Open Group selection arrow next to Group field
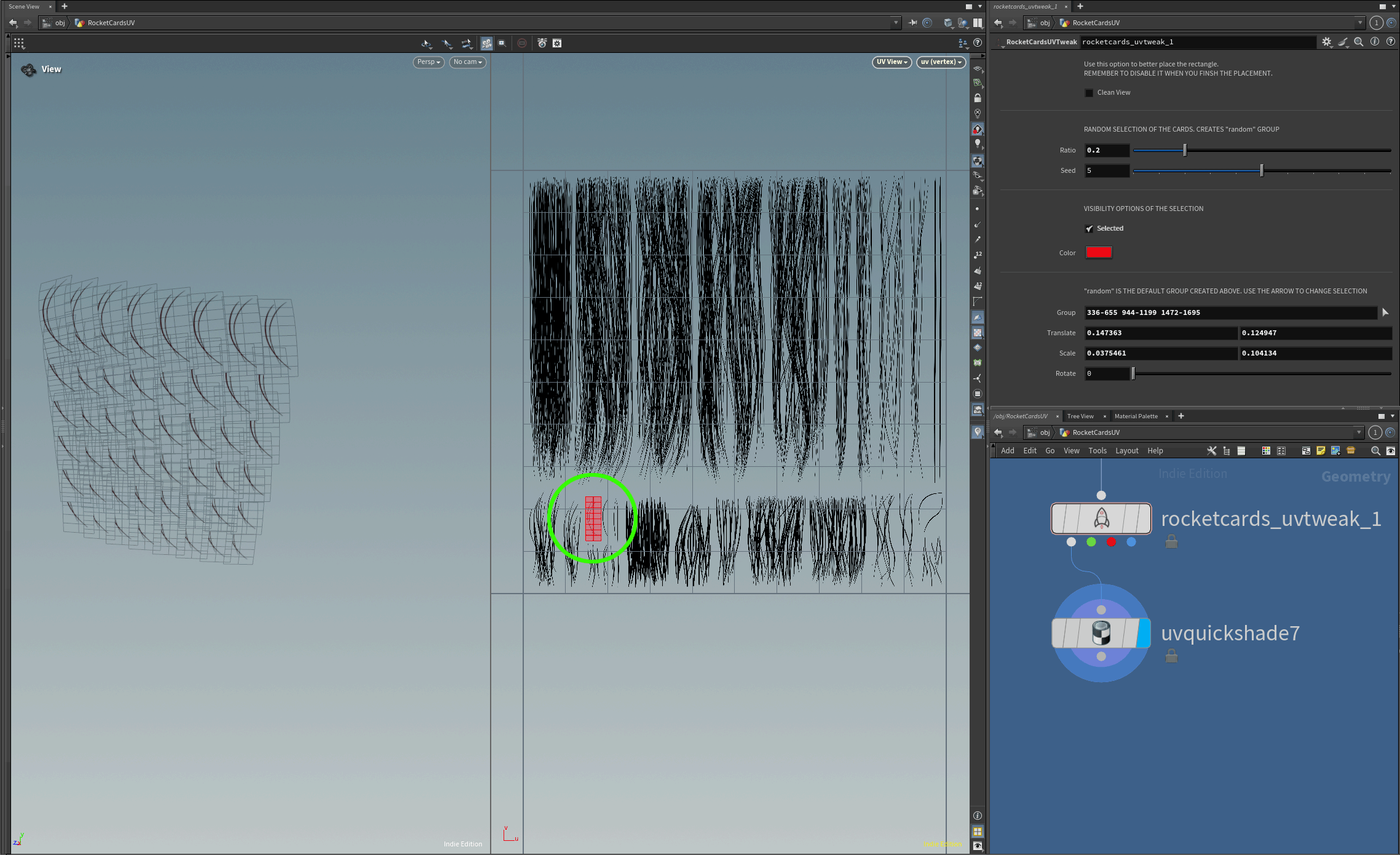Viewport: 1400px width, 855px height. tap(1385, 312)
